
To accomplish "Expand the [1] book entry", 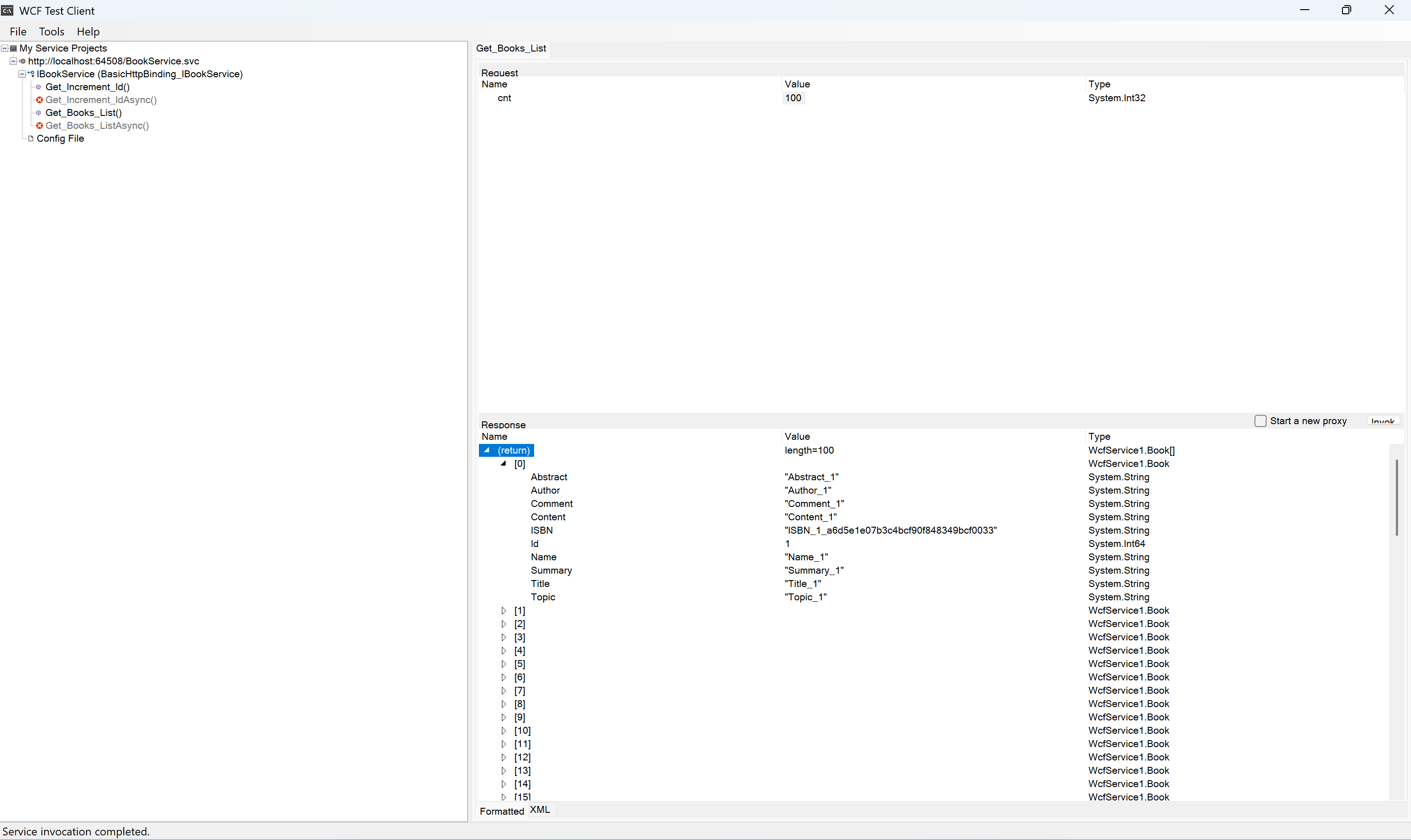I will [x=503, y=611].
